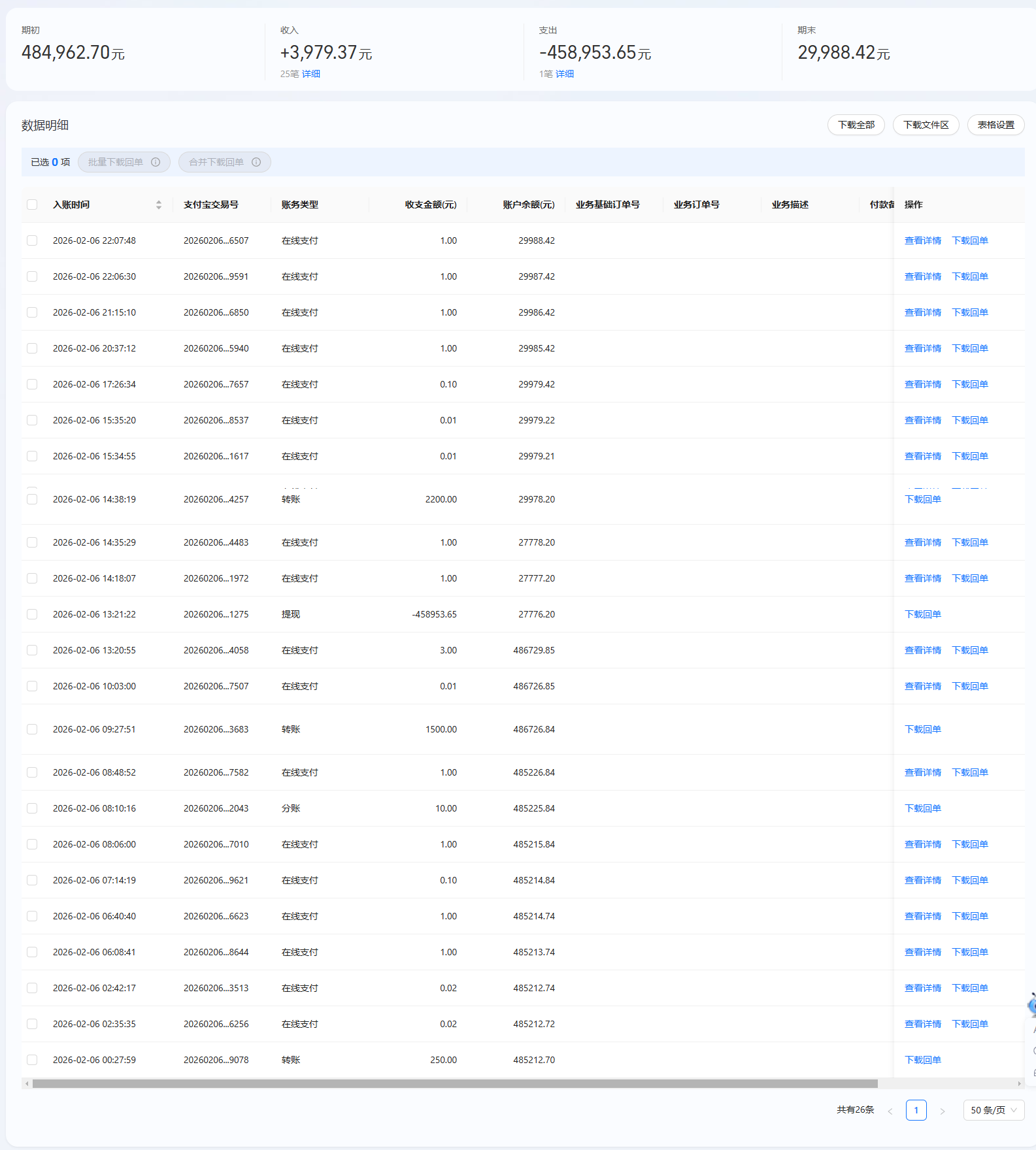
Task: Click scrollbar left arrow
Action: pos(27,1083)
